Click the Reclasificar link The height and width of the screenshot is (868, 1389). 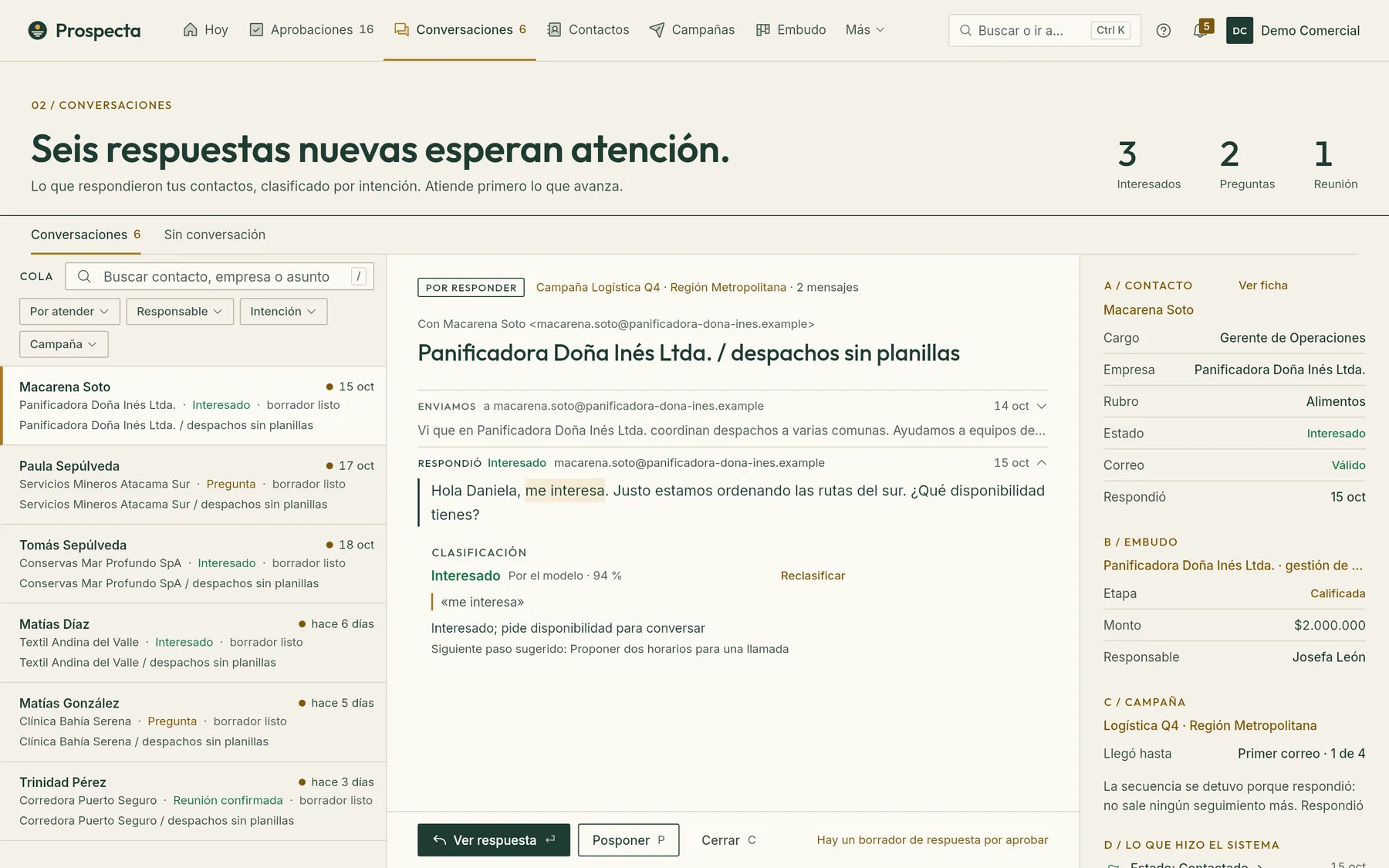click(x=813, y=576)
